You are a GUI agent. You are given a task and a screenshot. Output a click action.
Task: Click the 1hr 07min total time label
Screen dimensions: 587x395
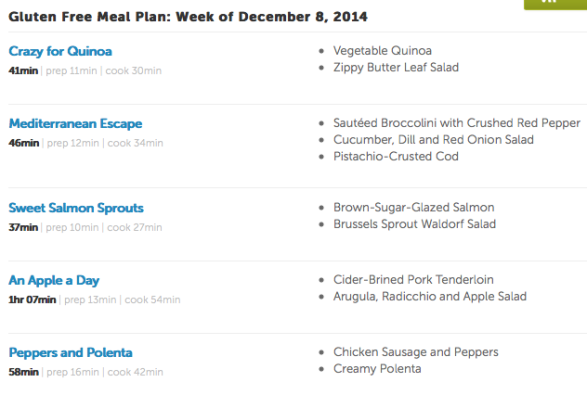pos(32,300)
